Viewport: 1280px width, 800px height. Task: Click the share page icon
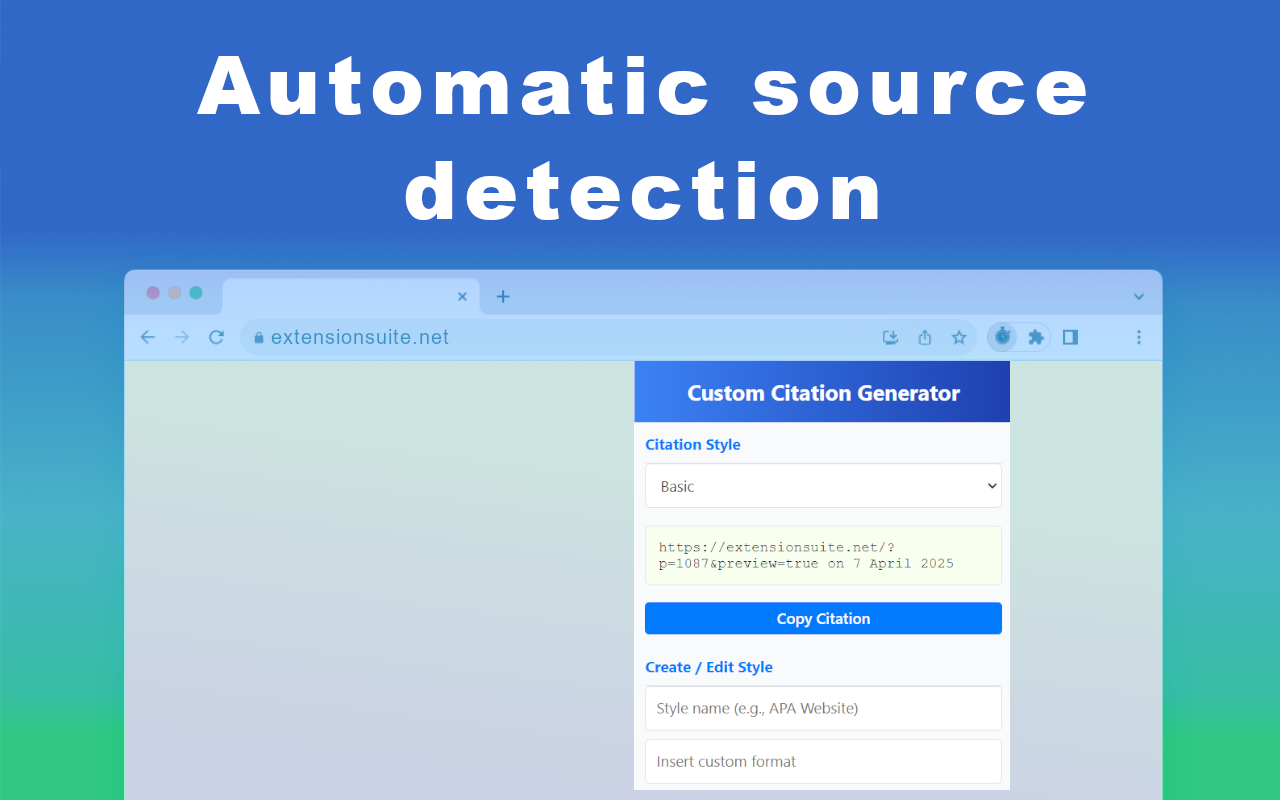click(925, 337)
